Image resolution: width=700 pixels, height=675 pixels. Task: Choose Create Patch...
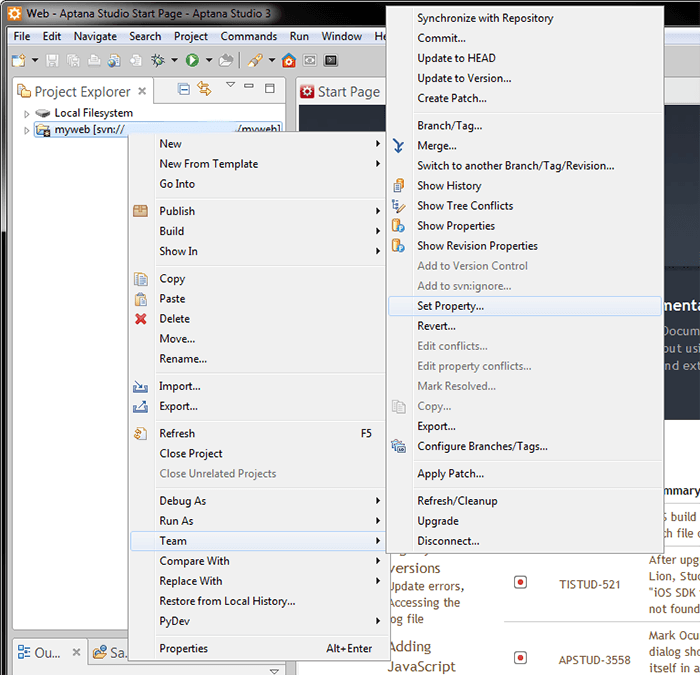525,98
